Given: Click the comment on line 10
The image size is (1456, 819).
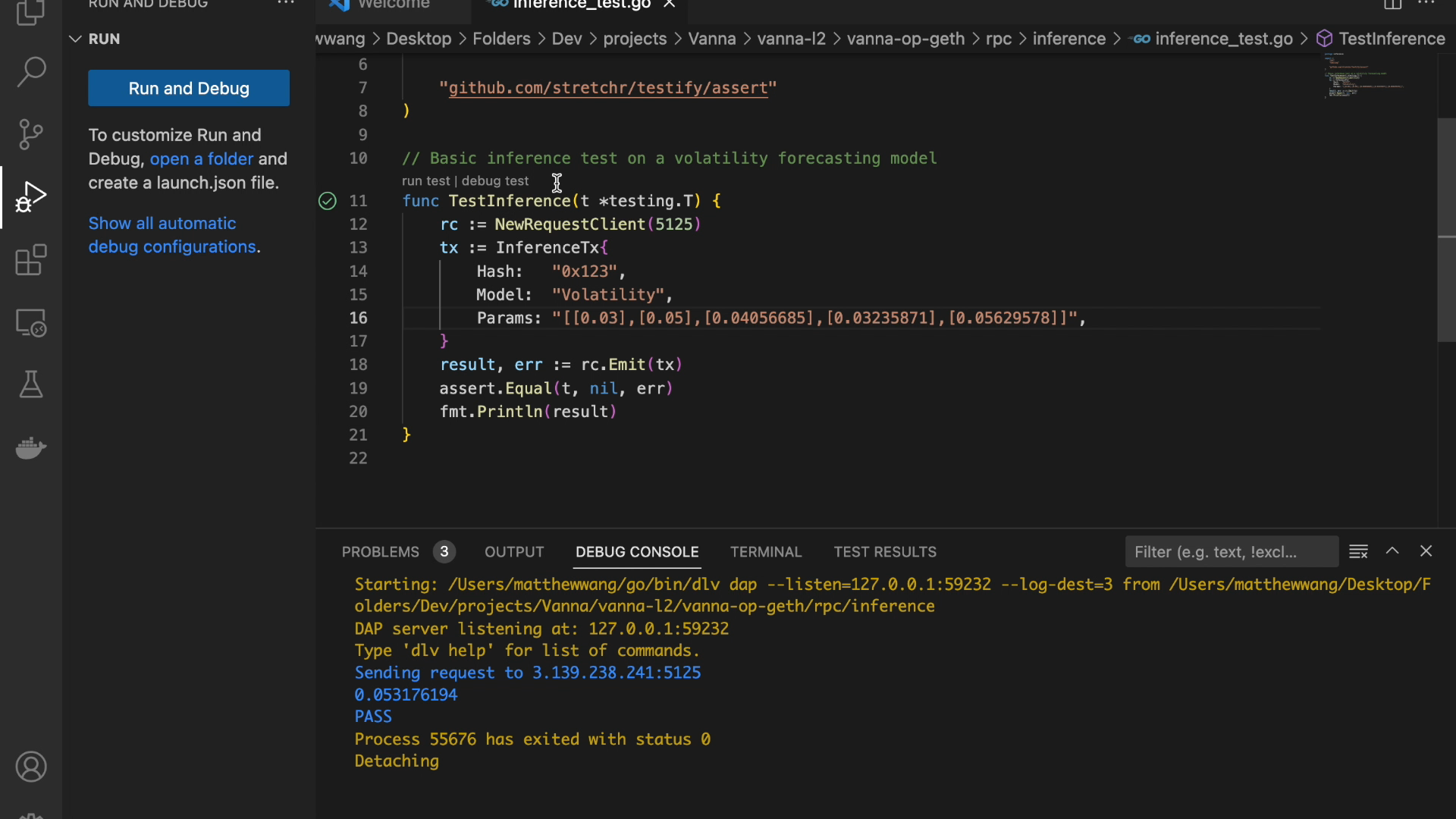Looking at the screenshot, I should (x=670, y=158).
